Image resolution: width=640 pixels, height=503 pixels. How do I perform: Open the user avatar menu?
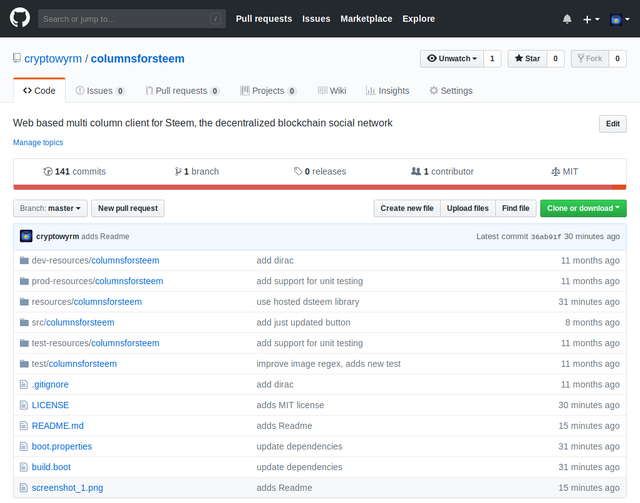pyautogui.click(x=620, y=19)
